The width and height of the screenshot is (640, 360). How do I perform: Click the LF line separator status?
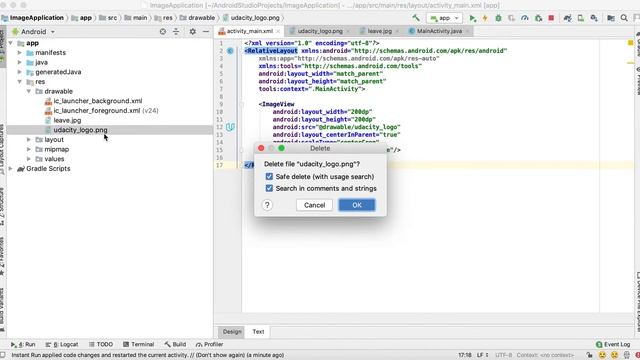click(482, 355)
